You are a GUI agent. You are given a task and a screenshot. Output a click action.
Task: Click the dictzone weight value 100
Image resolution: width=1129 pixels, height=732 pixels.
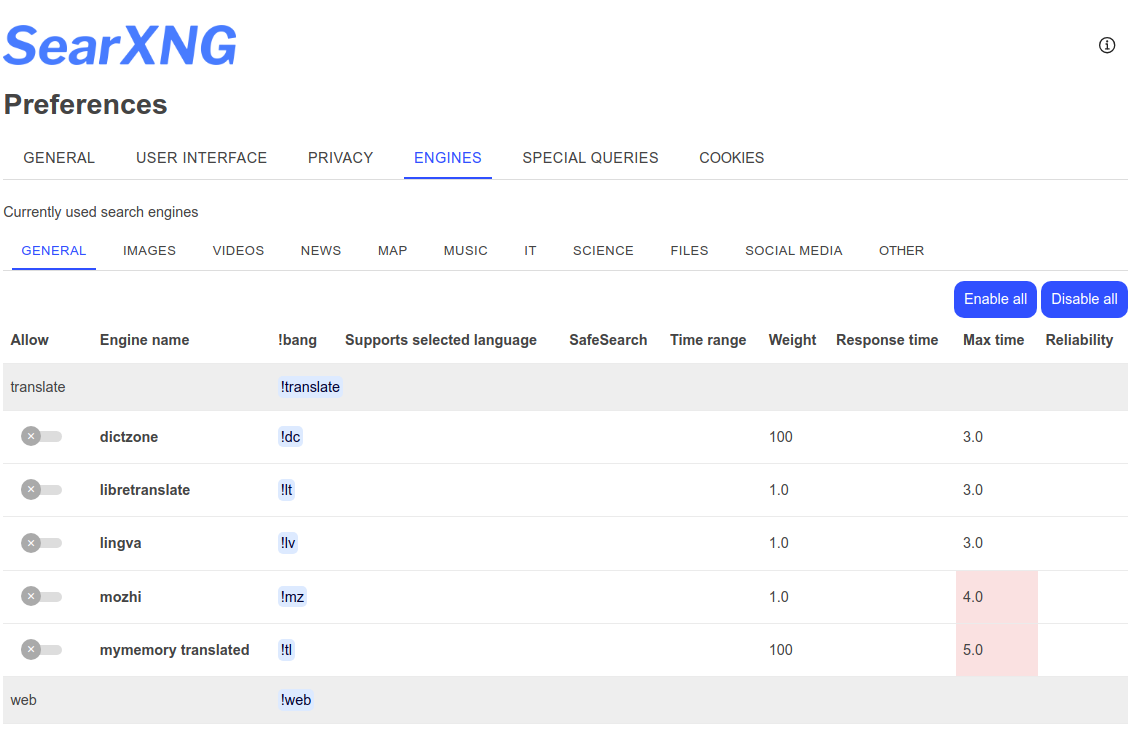click(x=781, y=436)
